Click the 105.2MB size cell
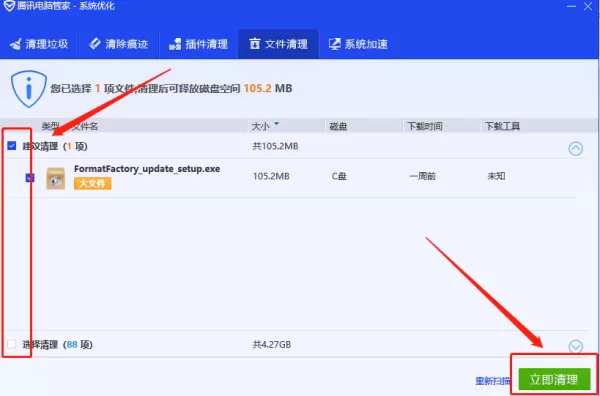The height and width of the screenshot is (396, 600). pos(271,176)
